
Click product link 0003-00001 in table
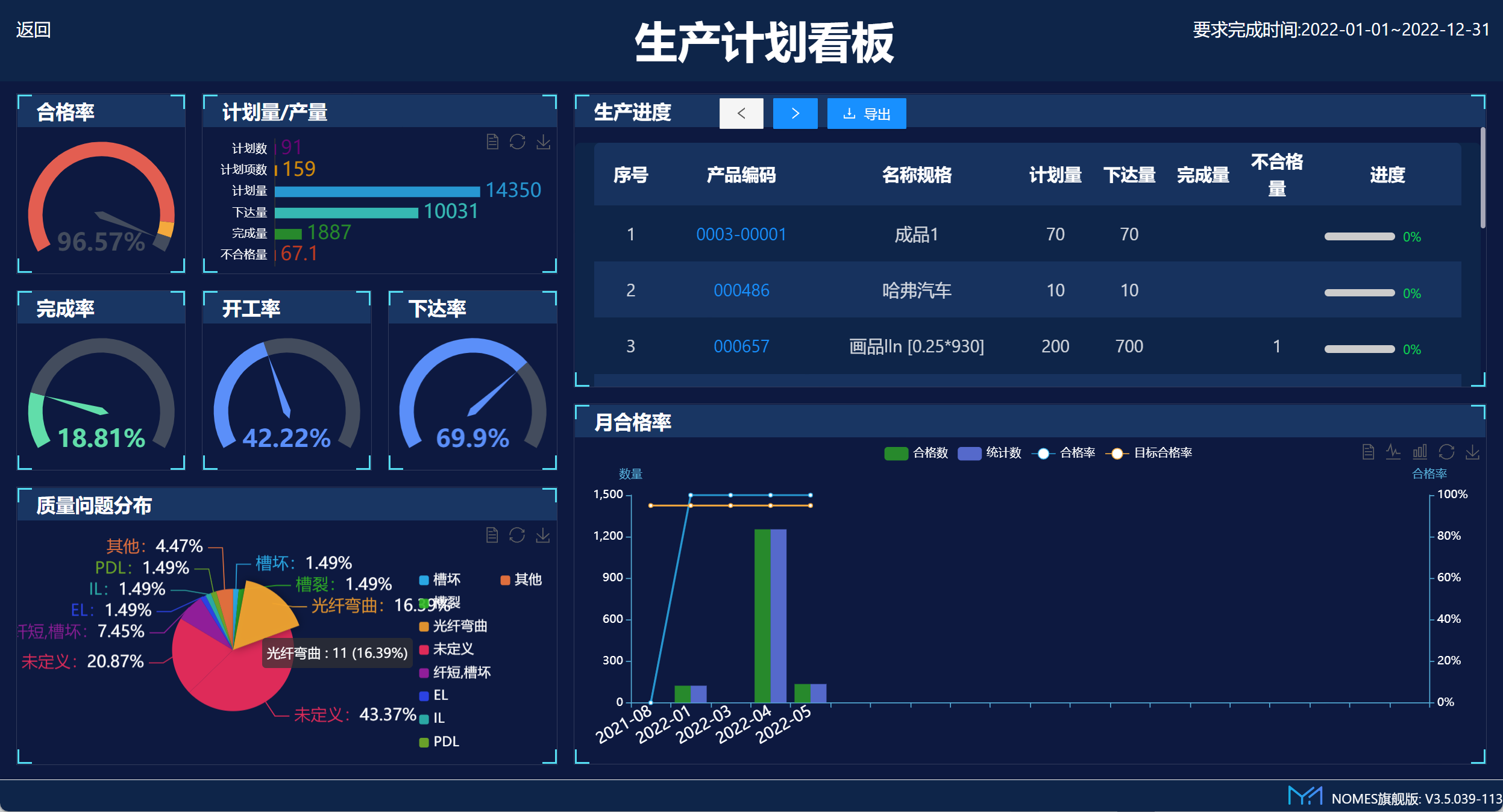(740, 233)
